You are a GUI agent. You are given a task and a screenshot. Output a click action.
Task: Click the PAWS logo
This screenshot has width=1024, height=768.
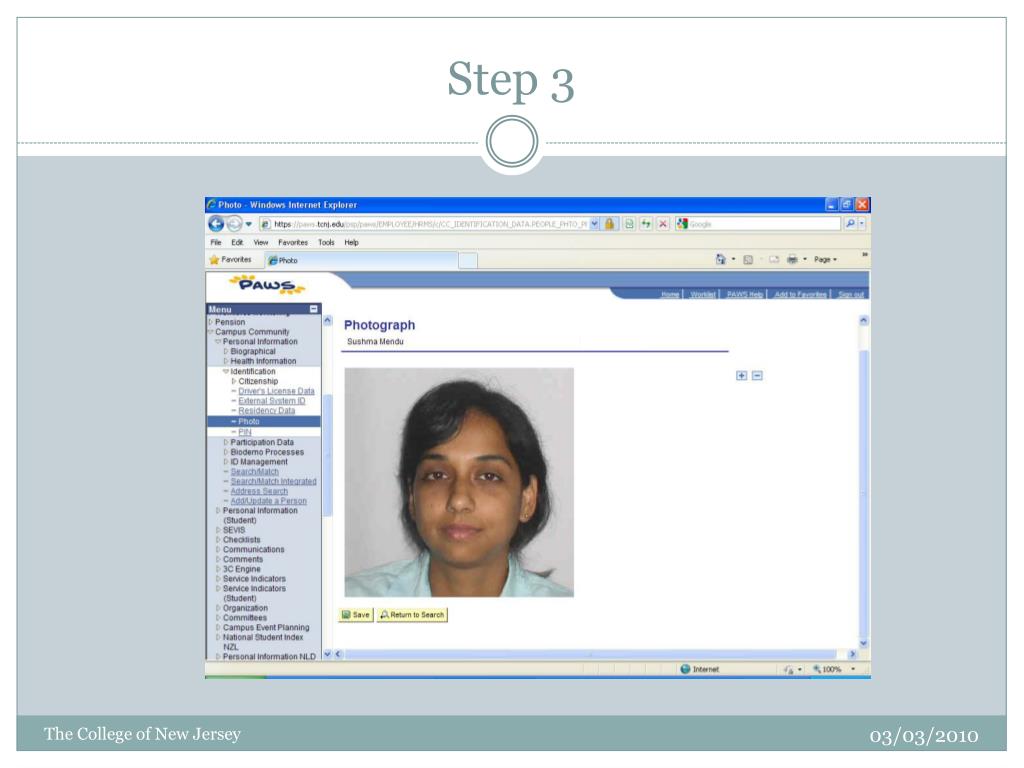(266, 285)
